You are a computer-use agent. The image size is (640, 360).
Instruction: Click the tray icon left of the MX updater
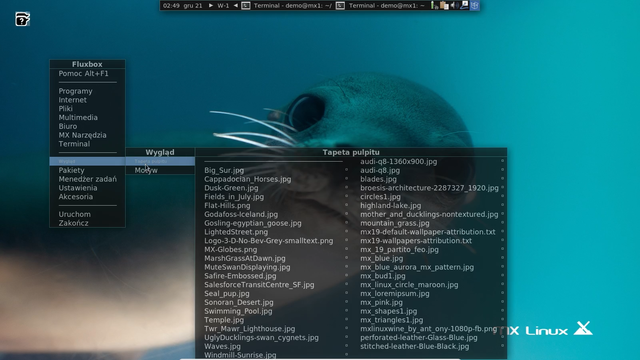click(464, 6)
